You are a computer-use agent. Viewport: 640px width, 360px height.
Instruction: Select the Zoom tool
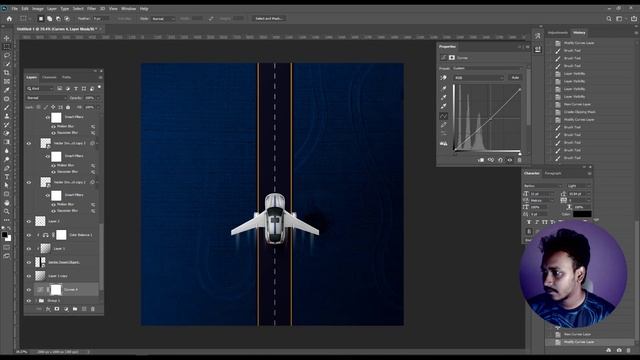[7, 211]
